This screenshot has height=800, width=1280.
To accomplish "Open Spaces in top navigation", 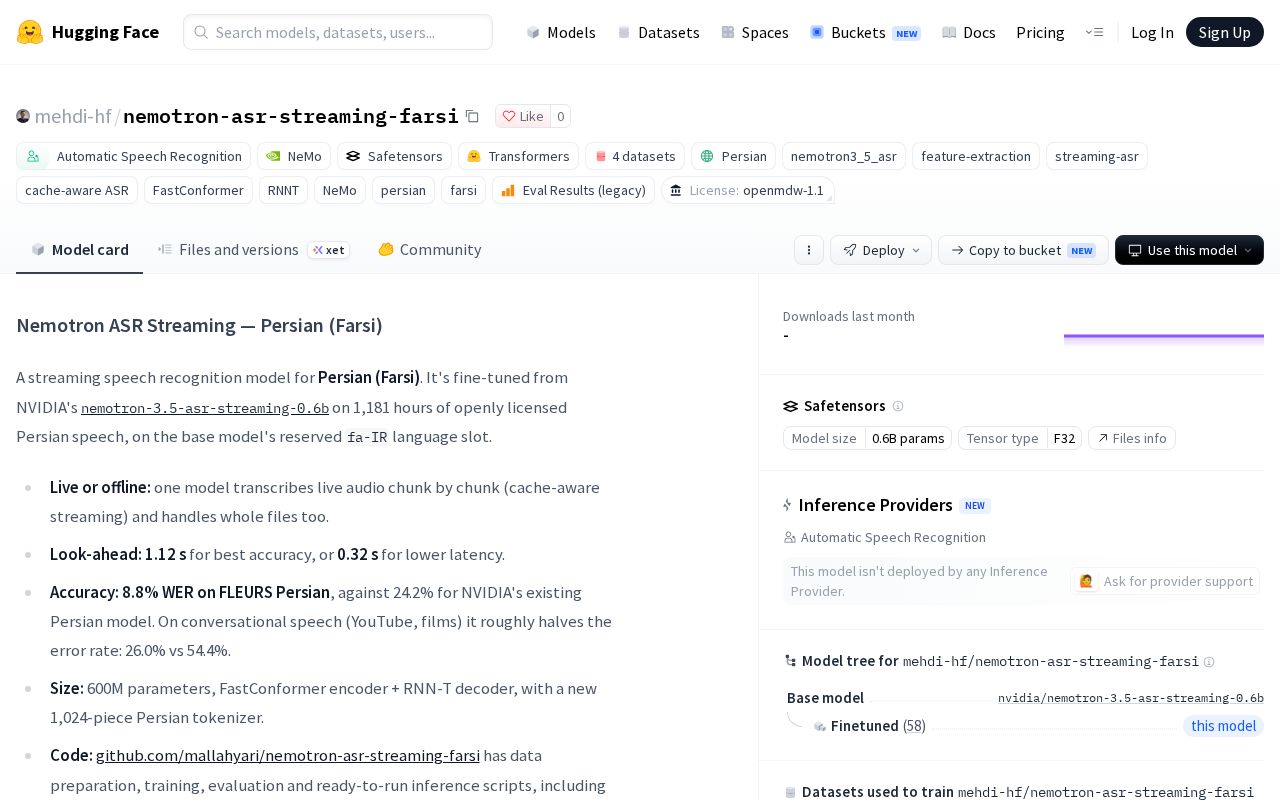I will pos(755,32).
